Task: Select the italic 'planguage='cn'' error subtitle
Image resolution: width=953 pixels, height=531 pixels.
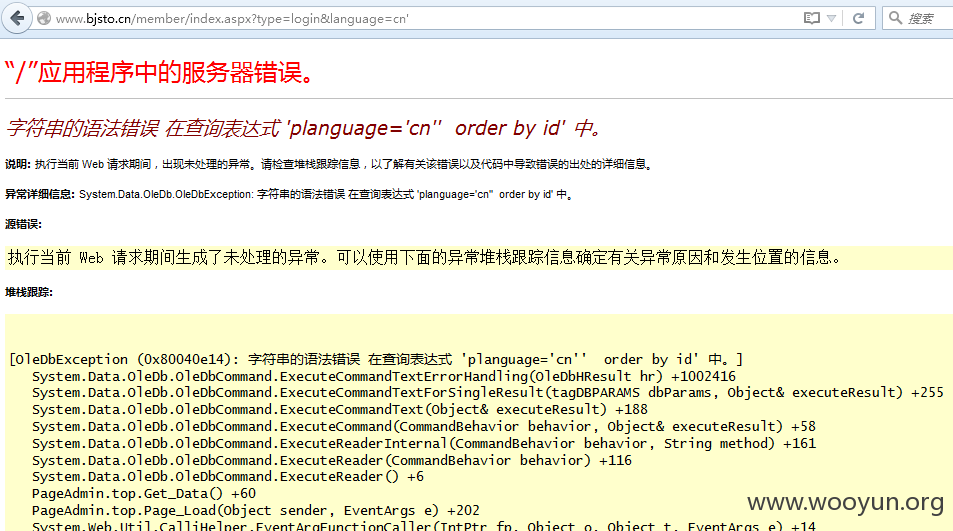Action: [304, 128]
